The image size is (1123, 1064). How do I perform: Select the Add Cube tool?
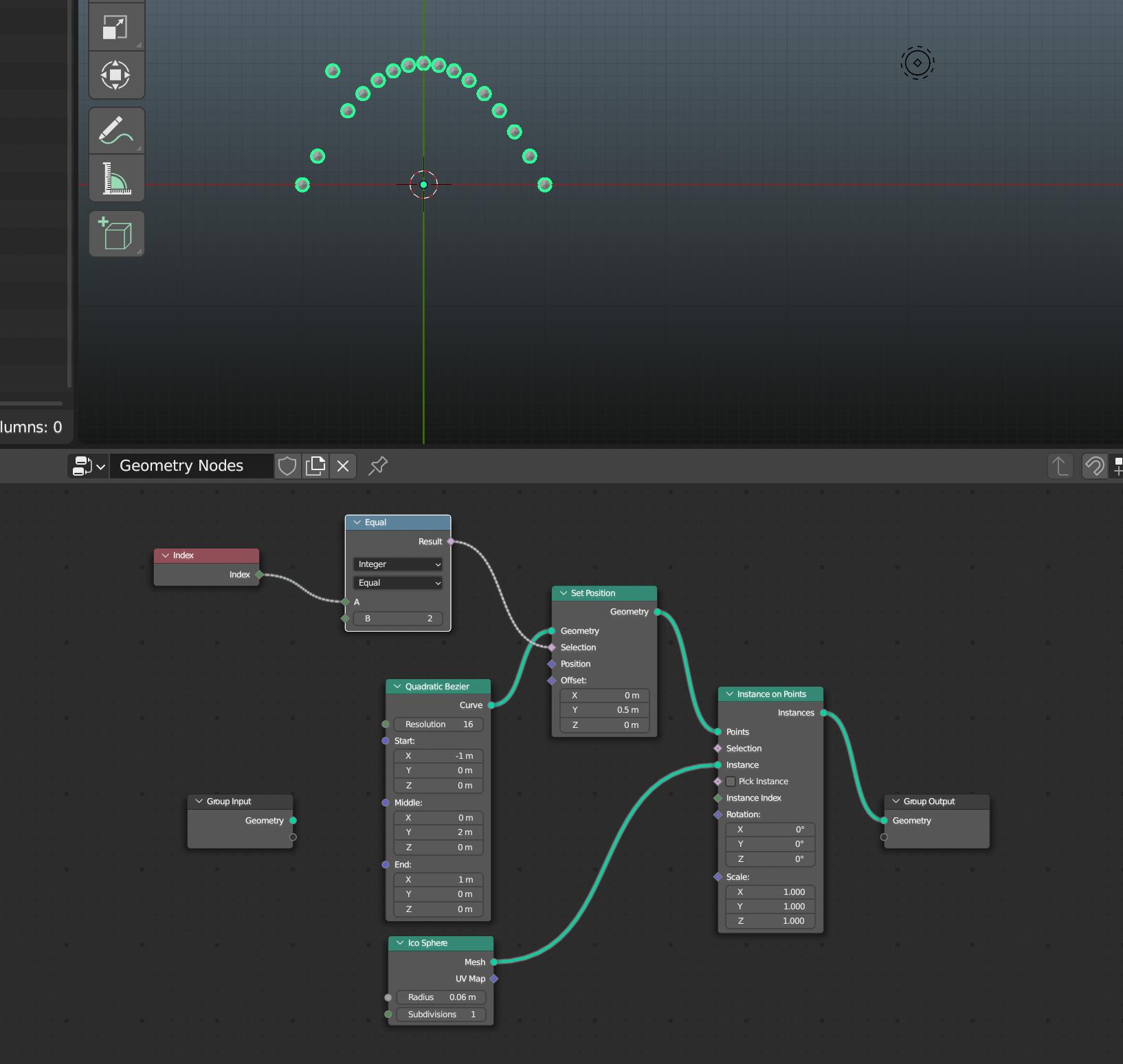[x=116, y=234]
